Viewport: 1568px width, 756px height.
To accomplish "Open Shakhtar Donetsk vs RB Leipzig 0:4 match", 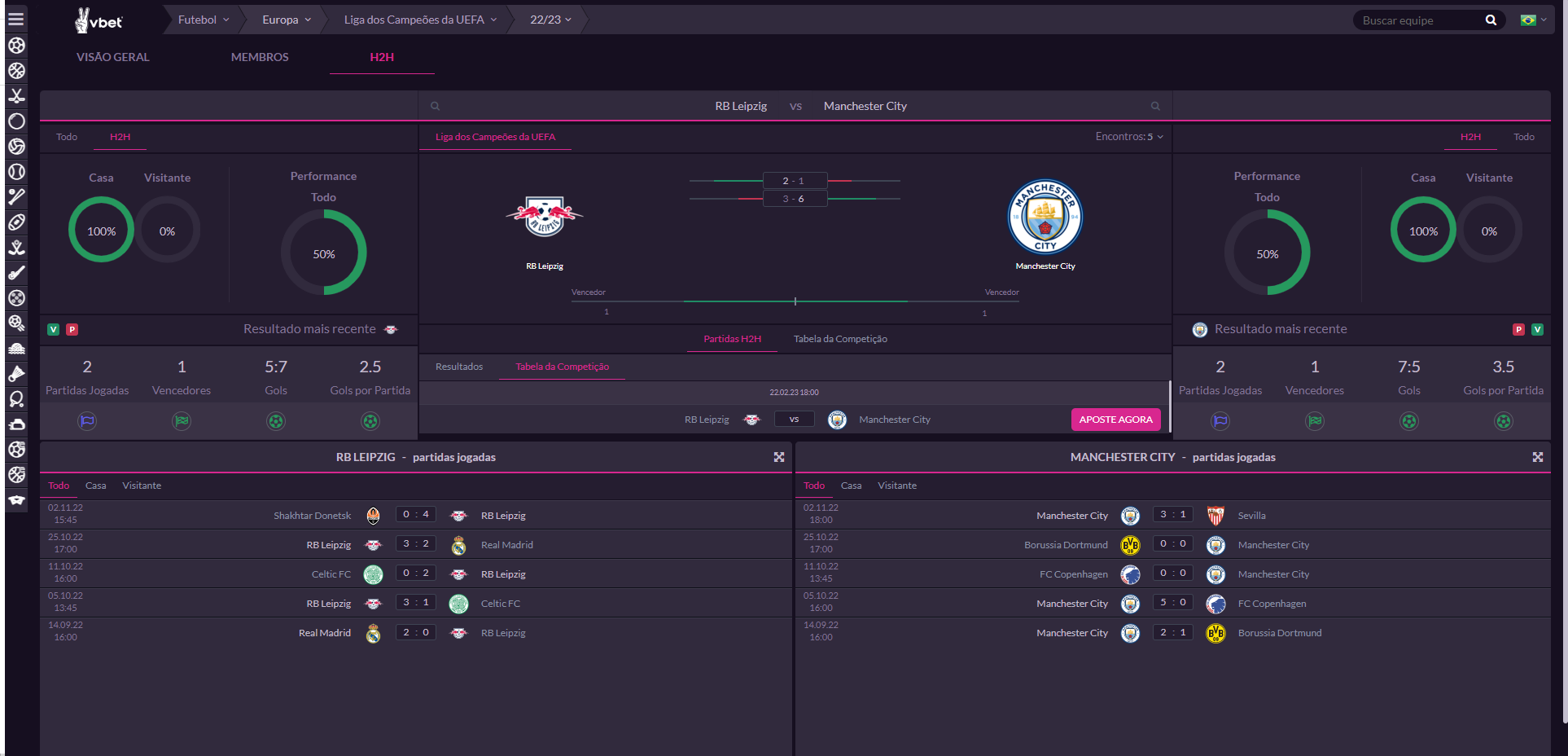I will tap(415, 515).
